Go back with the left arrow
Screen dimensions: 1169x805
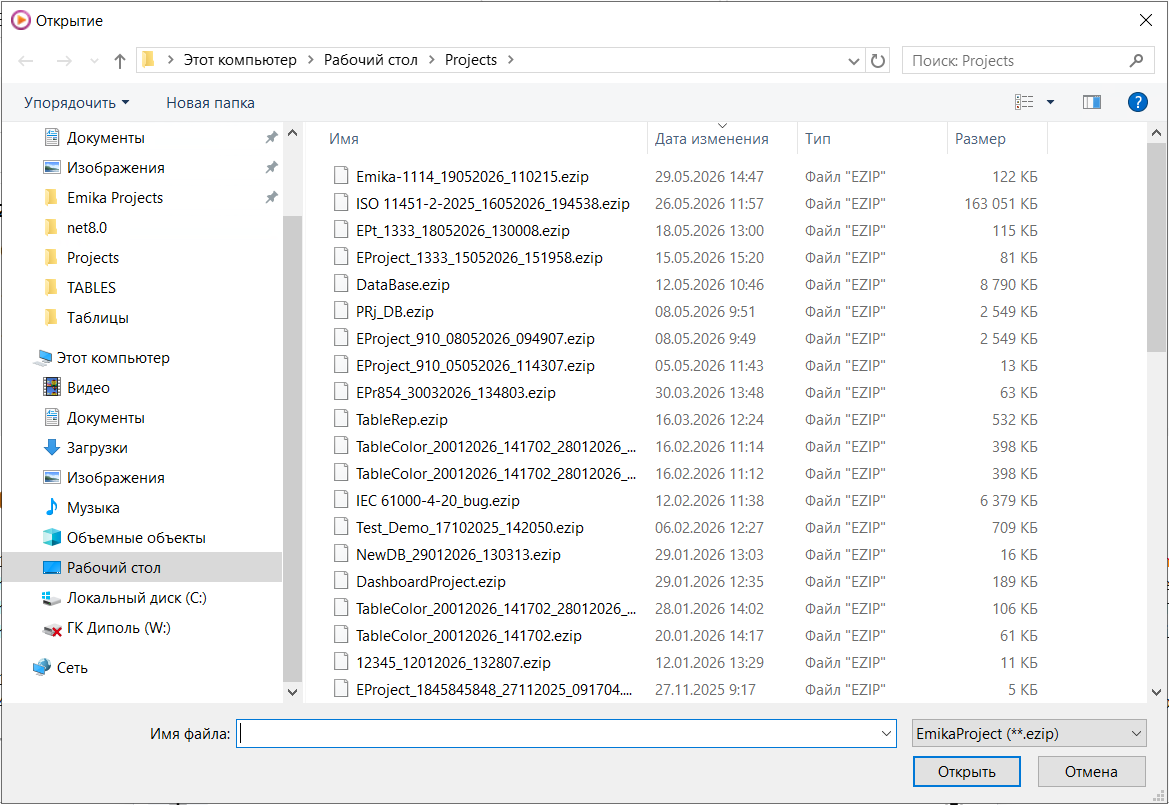(25, 61)
